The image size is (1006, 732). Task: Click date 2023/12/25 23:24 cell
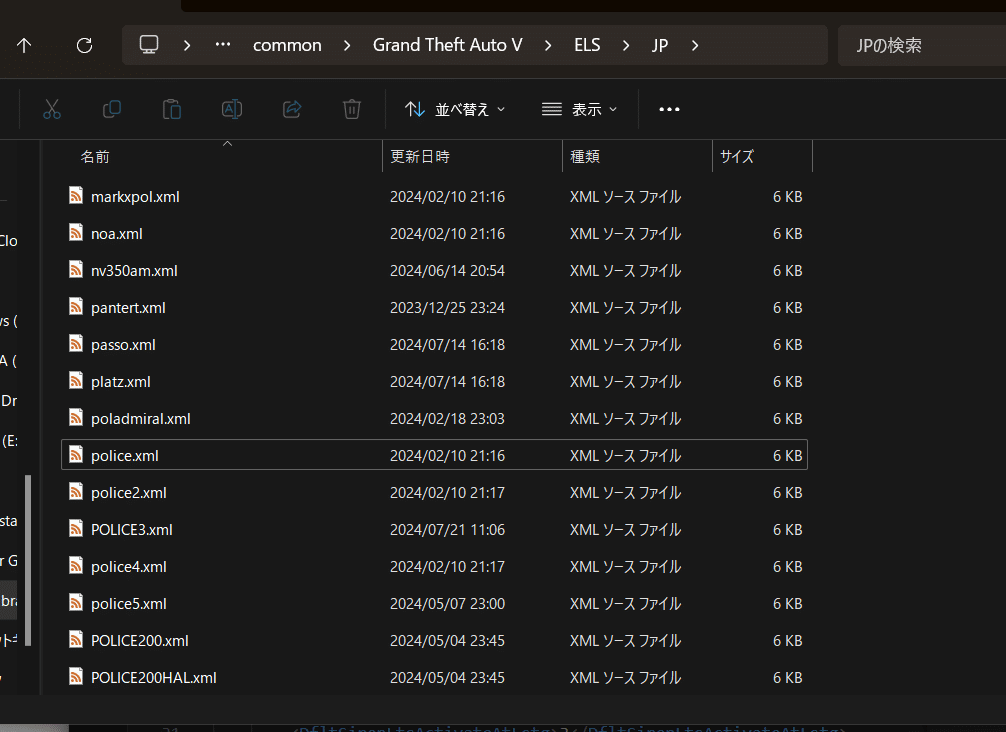point(447,308)
